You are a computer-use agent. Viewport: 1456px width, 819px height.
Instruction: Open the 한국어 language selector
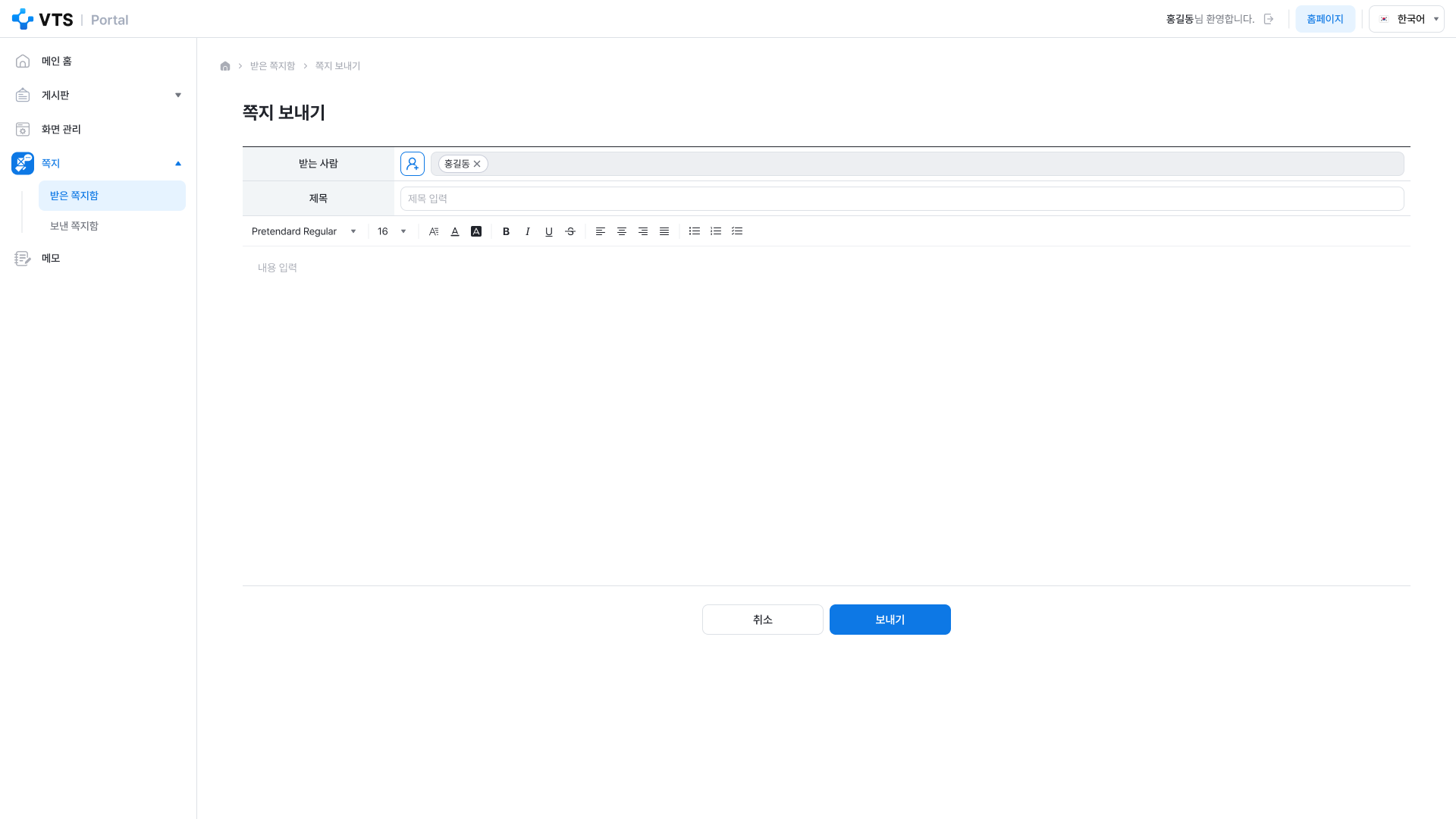click(1407, 19)
